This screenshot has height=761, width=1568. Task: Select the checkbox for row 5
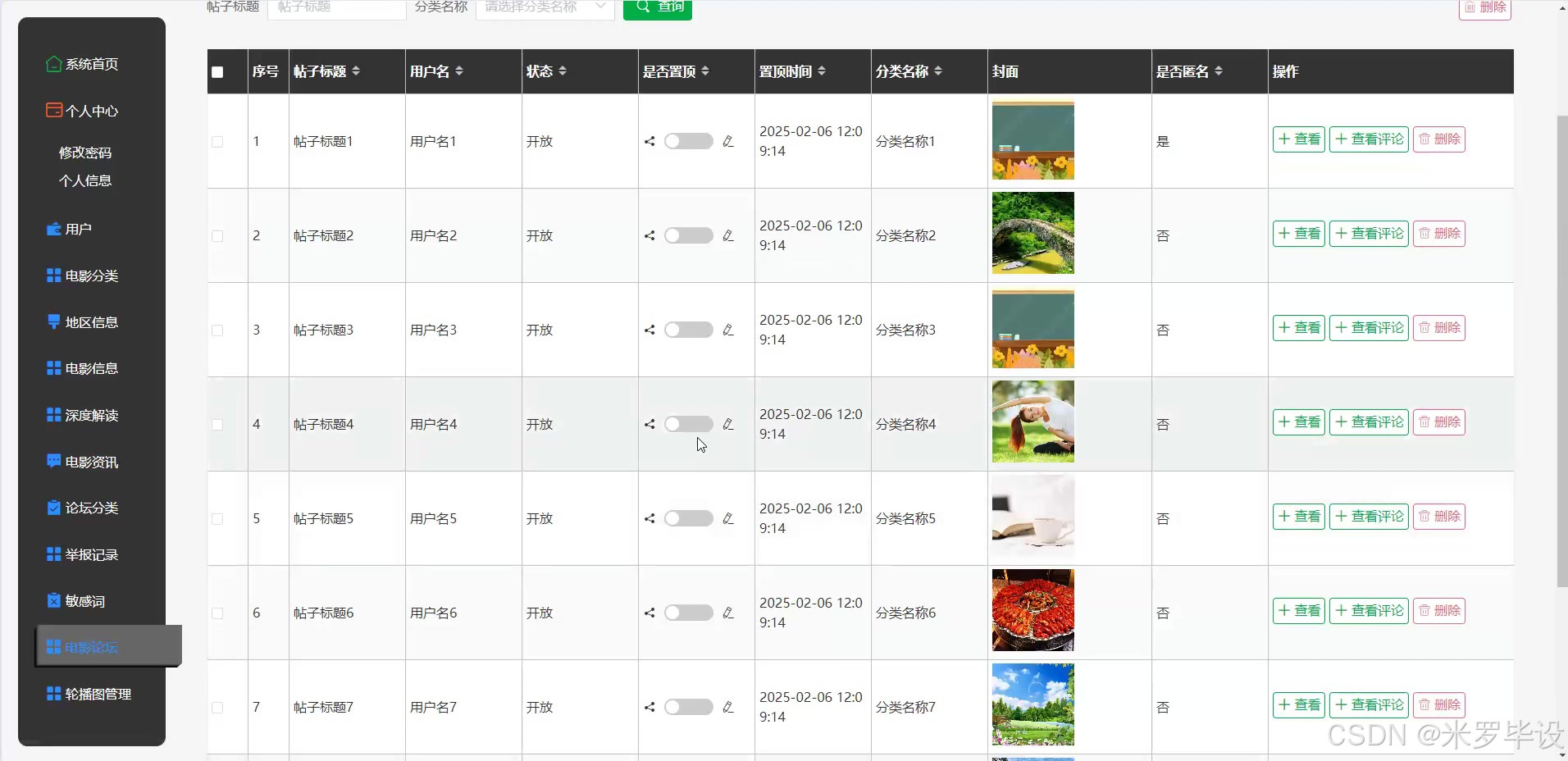point(217,519)
